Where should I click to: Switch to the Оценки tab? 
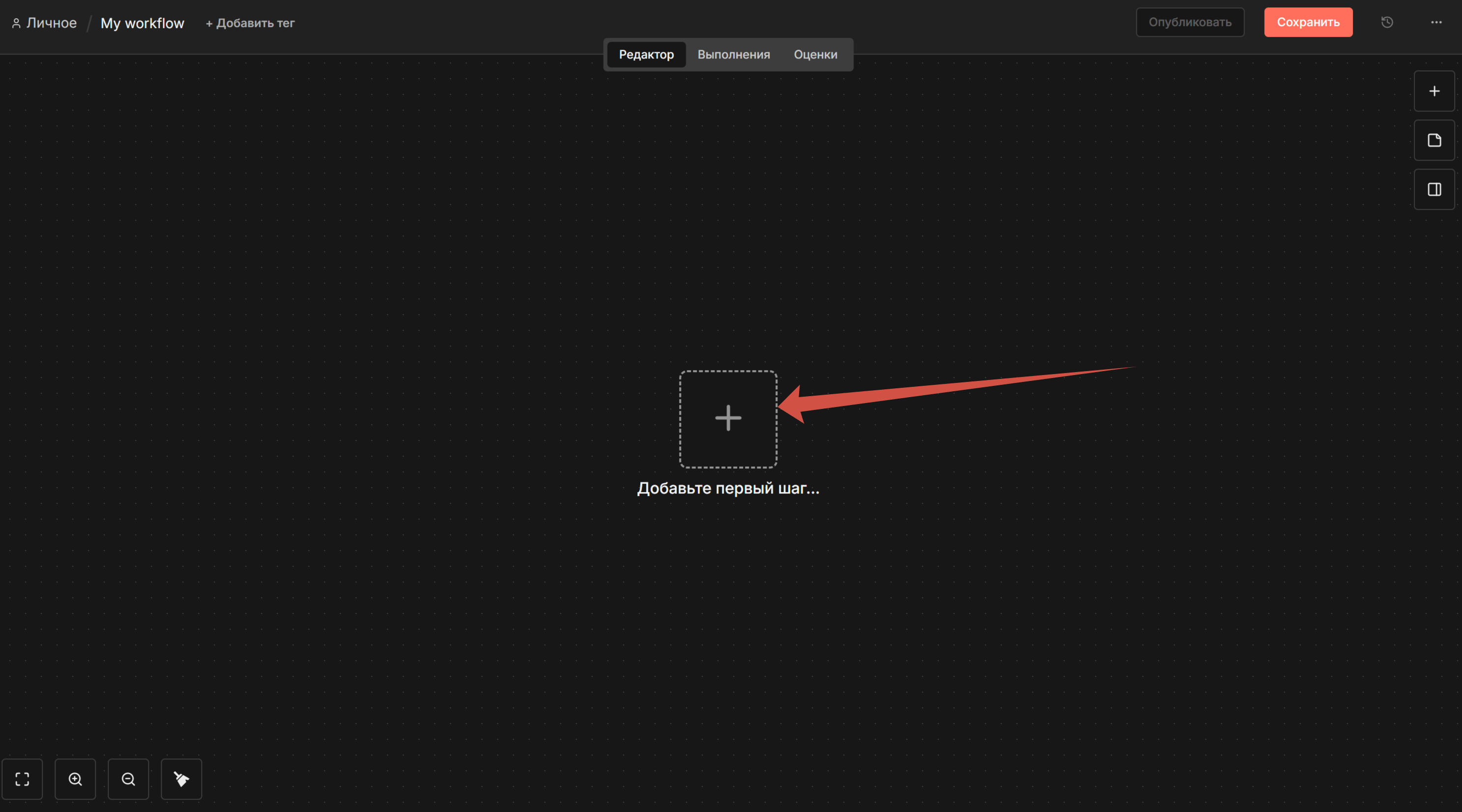pyautogui.click(x=815, y=55)
